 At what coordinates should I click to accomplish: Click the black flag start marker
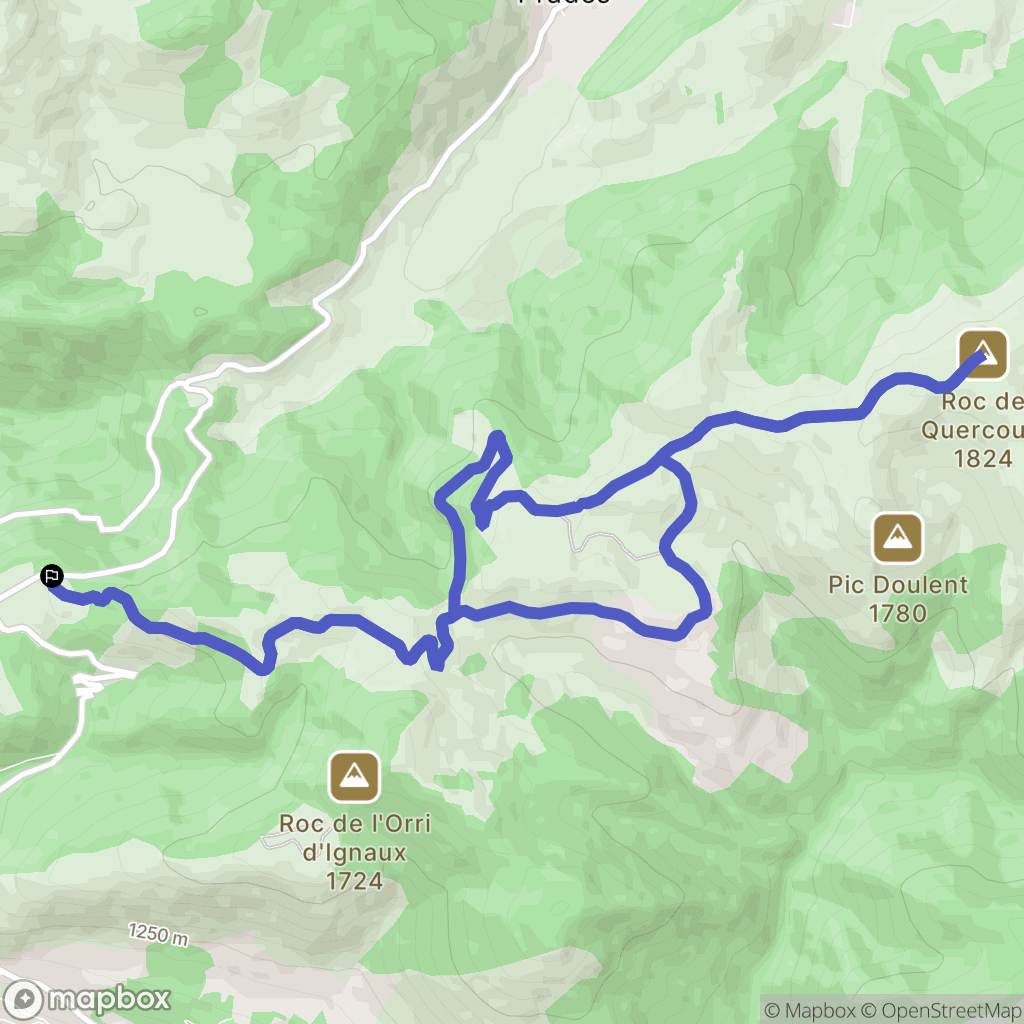pyautogui.click(x=52, y=576)
